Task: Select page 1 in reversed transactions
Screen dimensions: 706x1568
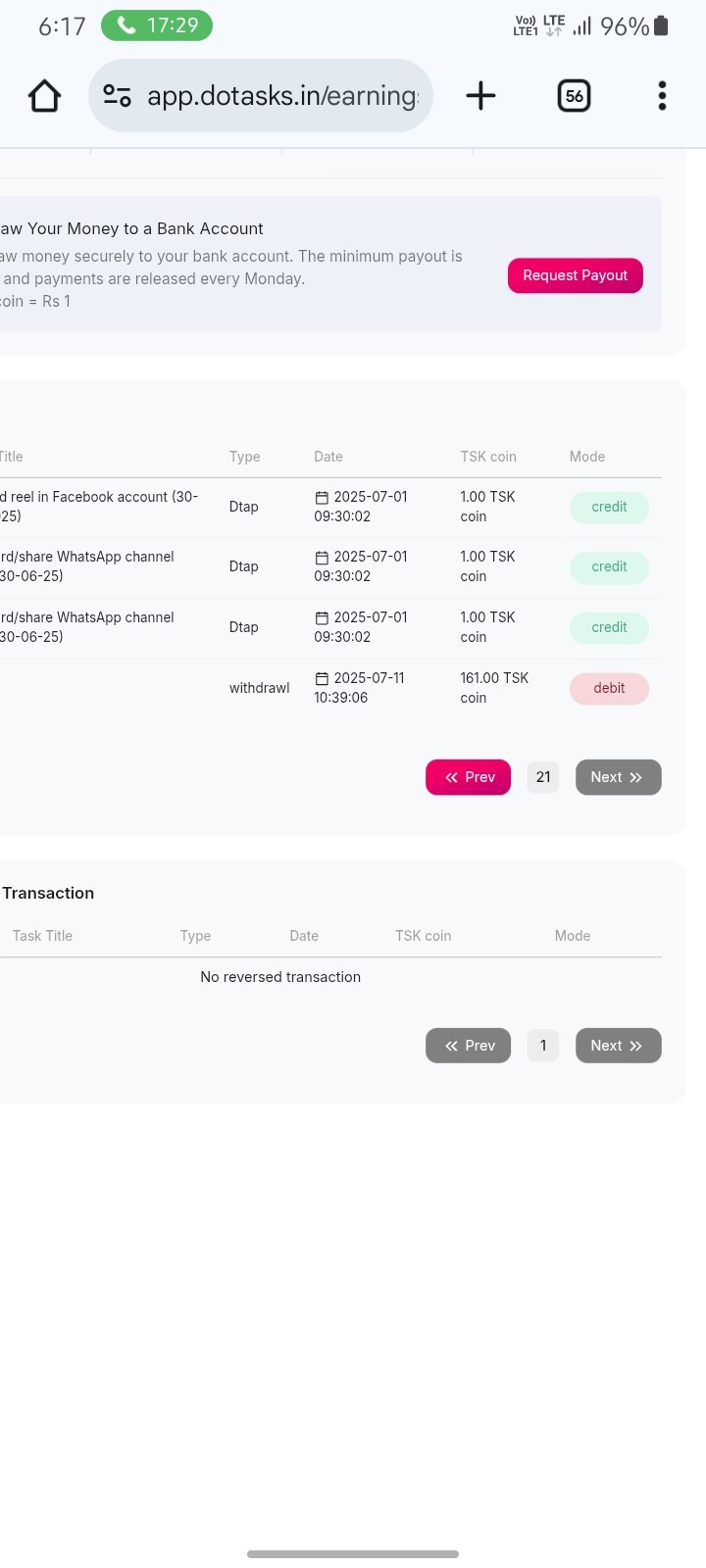Action: 543,1046
